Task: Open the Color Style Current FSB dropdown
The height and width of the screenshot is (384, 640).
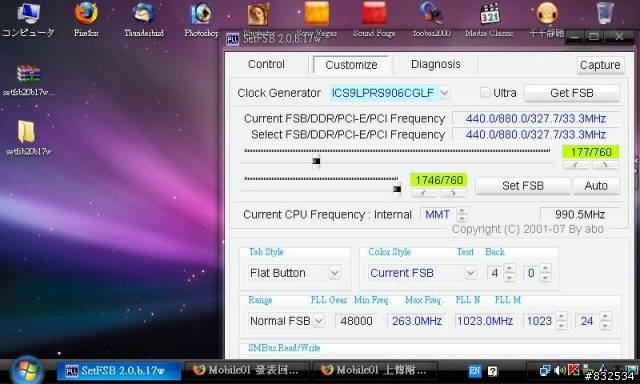Action: click(x=470, y=273)
